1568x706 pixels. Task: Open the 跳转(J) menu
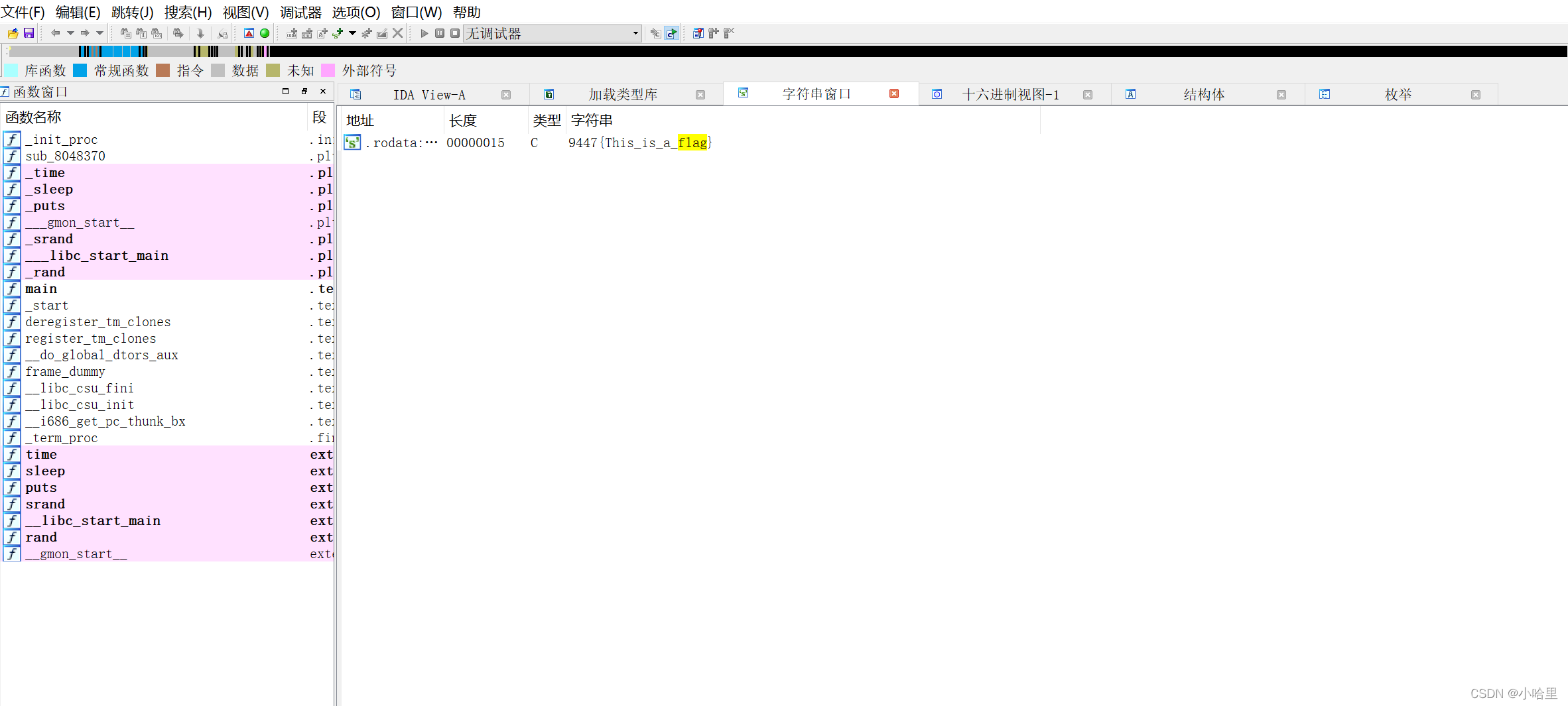coord(133,13)
